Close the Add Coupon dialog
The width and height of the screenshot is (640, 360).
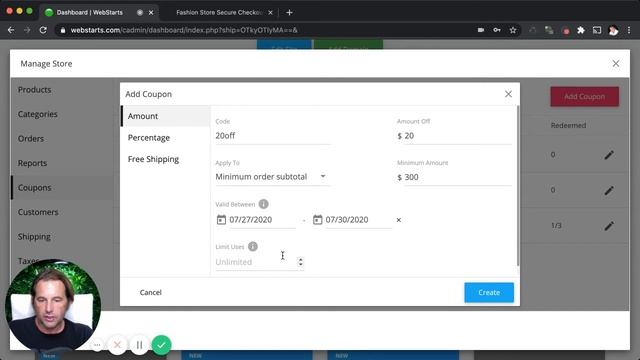coord(508,94)
